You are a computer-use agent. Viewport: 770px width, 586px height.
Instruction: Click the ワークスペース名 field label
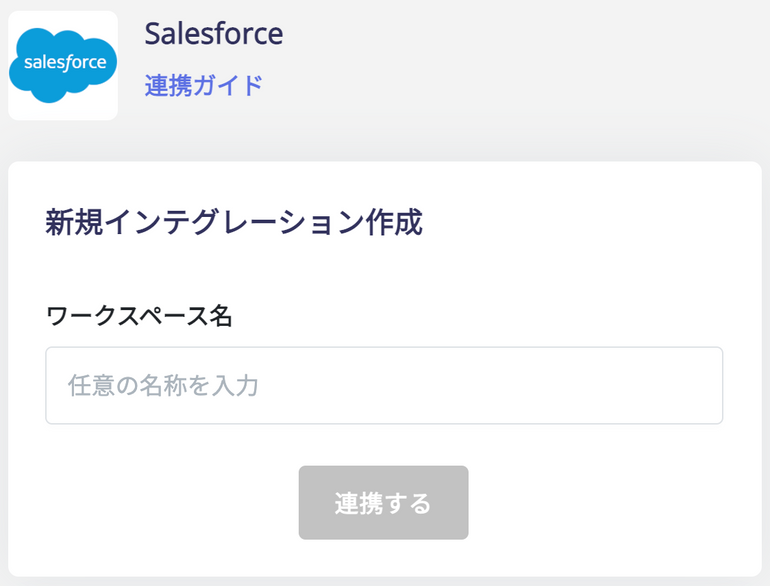coord(139,315)
